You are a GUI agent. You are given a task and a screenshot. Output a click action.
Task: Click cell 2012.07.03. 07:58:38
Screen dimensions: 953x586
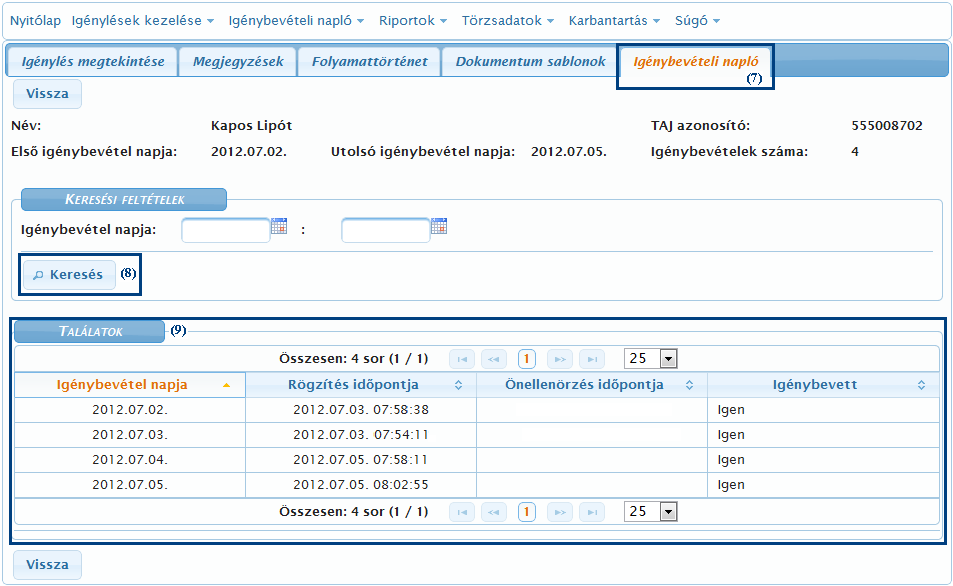point(361,410)
